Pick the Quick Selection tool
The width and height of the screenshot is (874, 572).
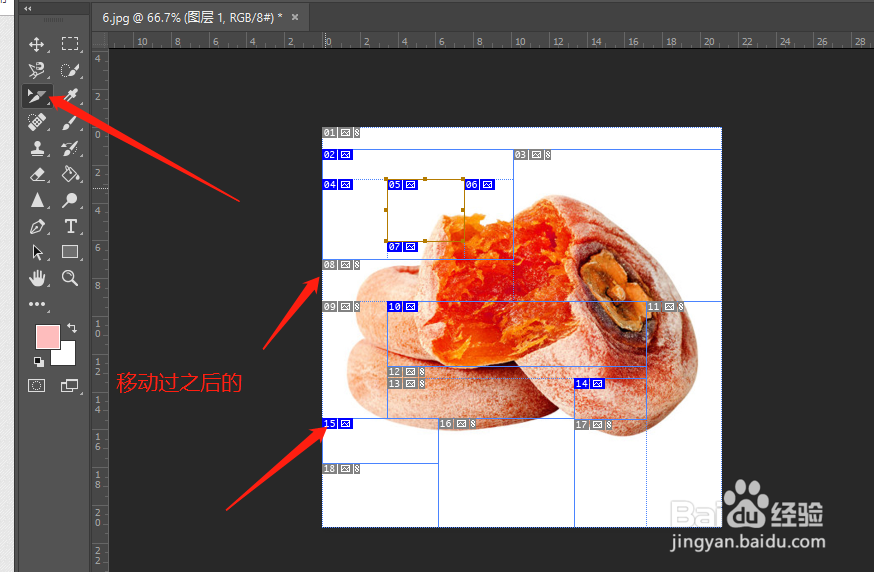70,70
